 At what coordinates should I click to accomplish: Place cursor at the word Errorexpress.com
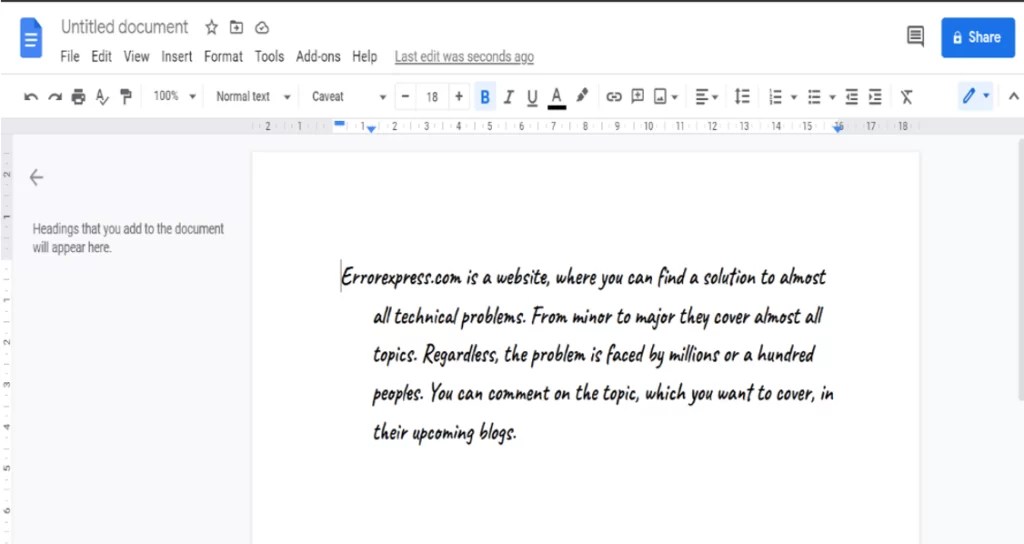point(401,278)
